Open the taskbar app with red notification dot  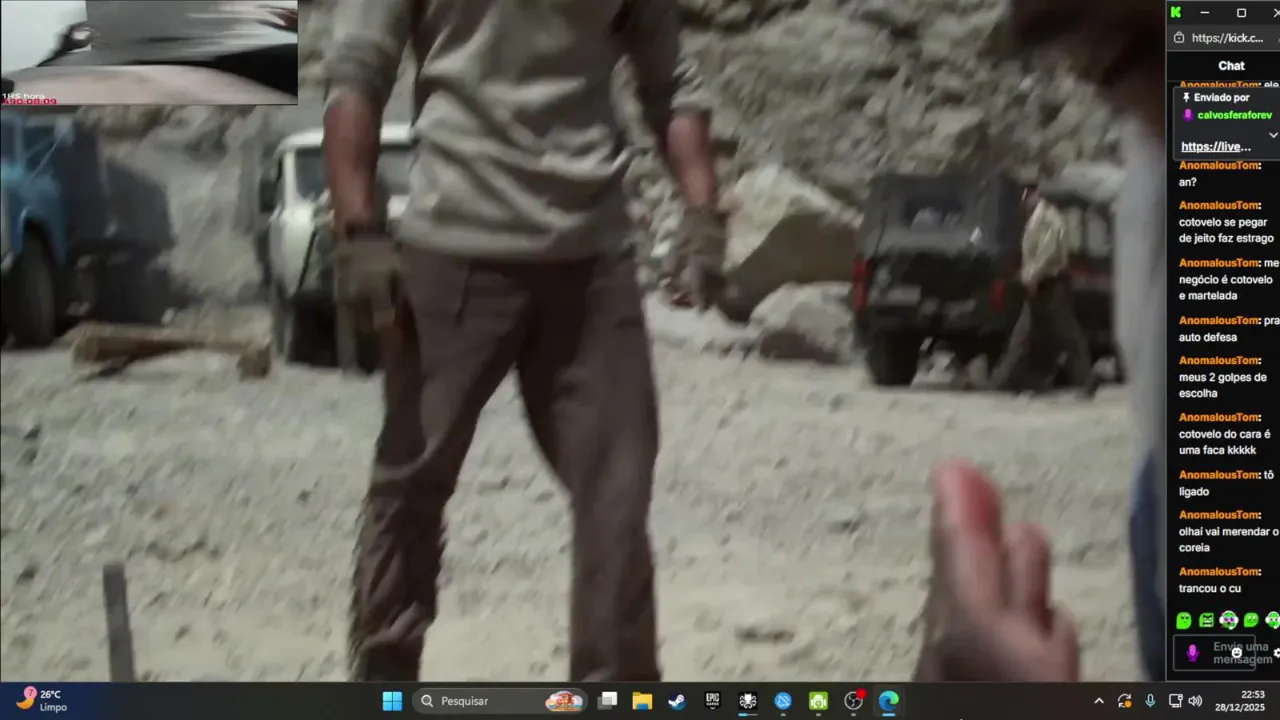tap(853, 701)
